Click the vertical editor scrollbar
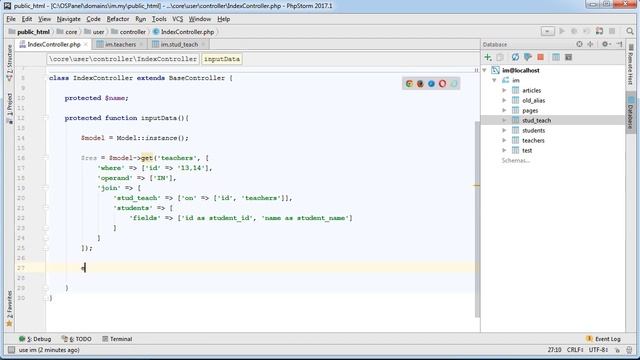 point(477,219)
